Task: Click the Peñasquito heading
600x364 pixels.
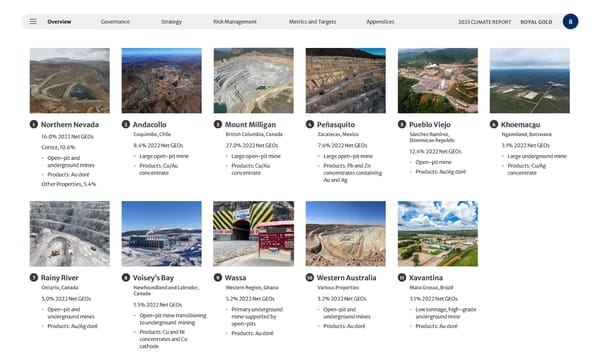Action: 336,124
